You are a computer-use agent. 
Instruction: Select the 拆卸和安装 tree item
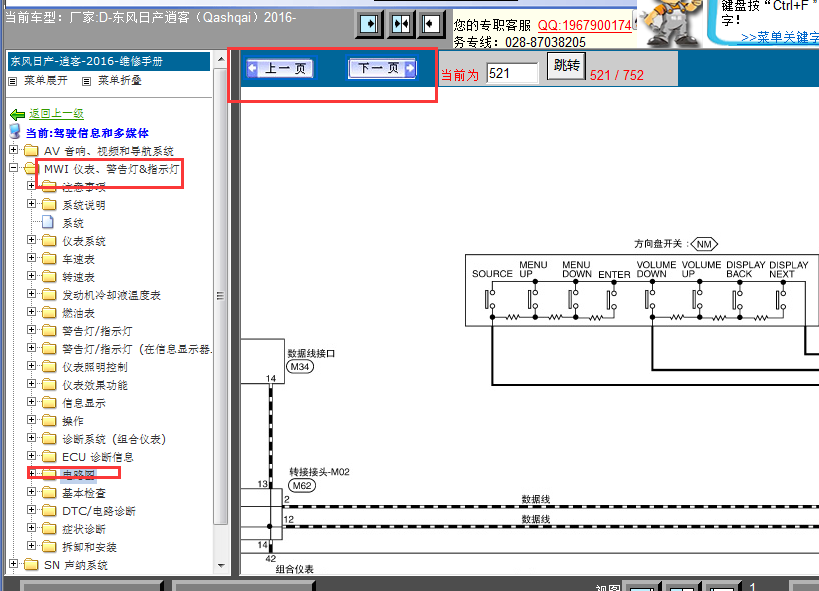(x=89, y=547)
